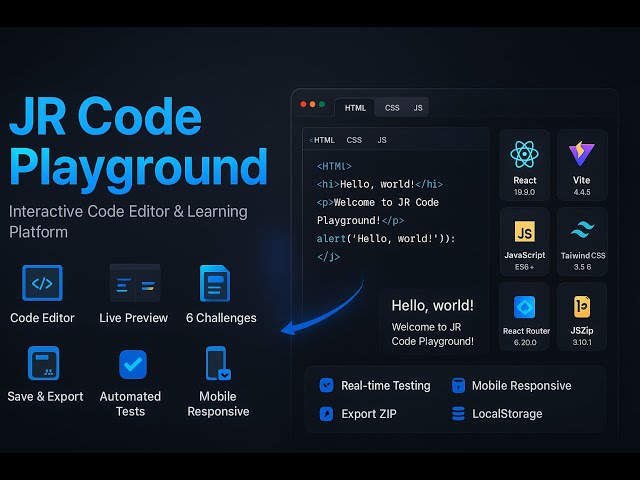The width and height of the screenshot is (640, 480).
Task: Click the Welcome to JR preview paragraph
Action: pos(433,334)
